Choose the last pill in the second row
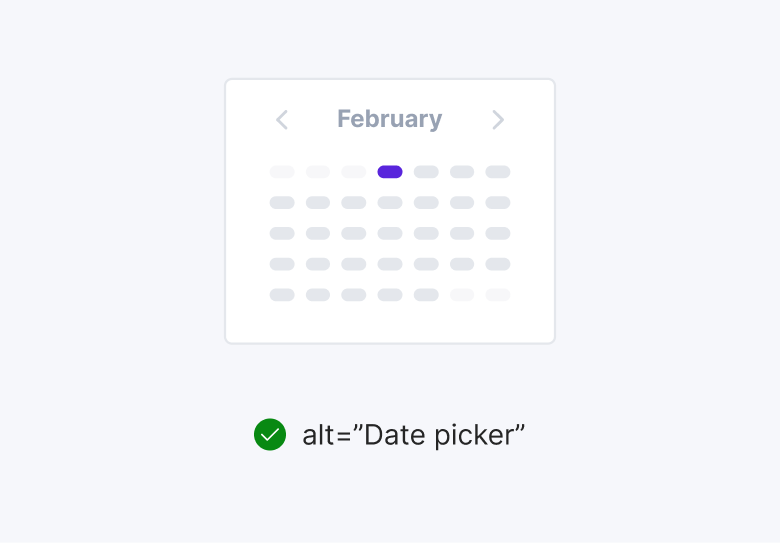This screenshot has width=780, height=543. pyautogui.click(x=498, y=203)
